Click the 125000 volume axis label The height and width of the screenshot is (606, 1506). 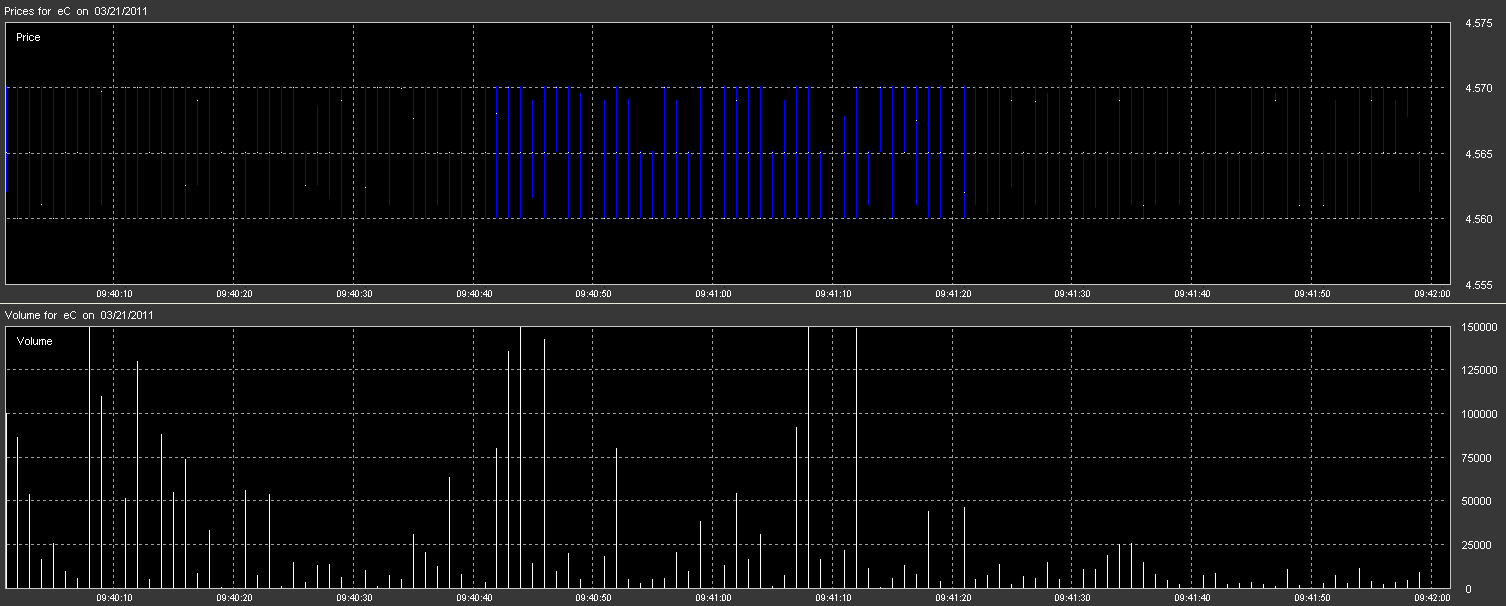coord(1479,371)
